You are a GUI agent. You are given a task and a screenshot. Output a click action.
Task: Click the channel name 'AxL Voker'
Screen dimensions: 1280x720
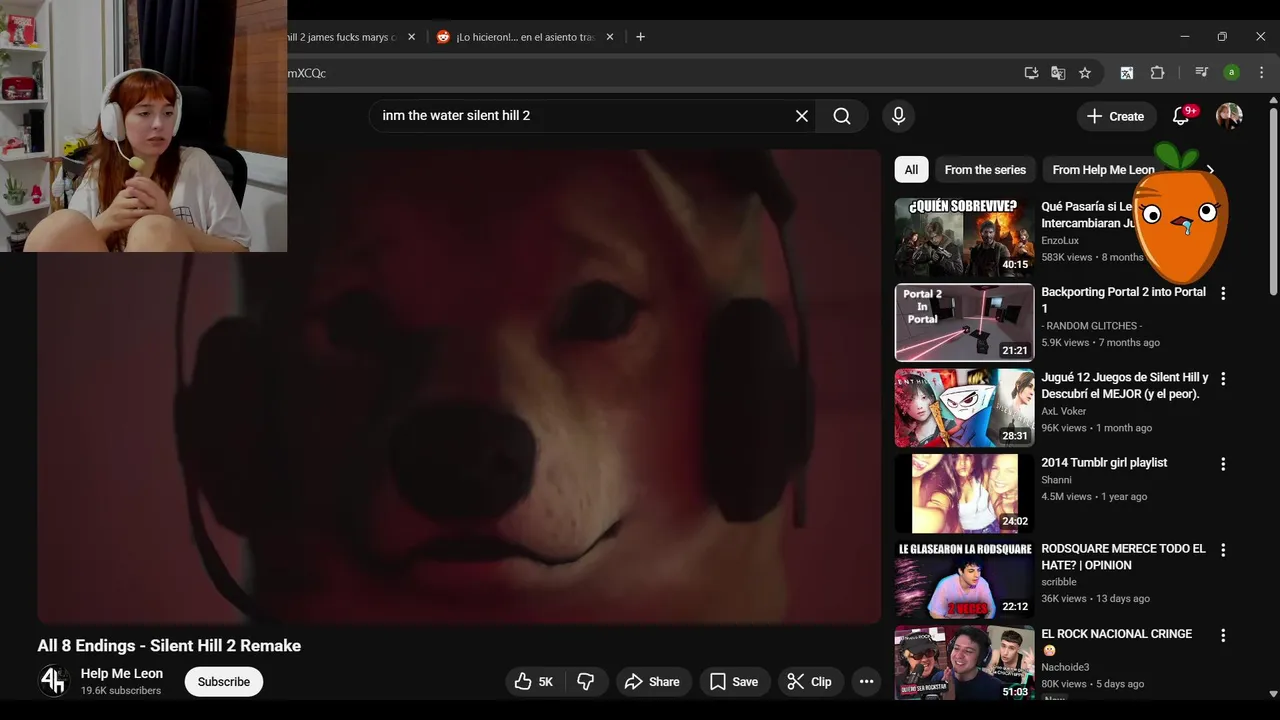tap(1063, 411)
